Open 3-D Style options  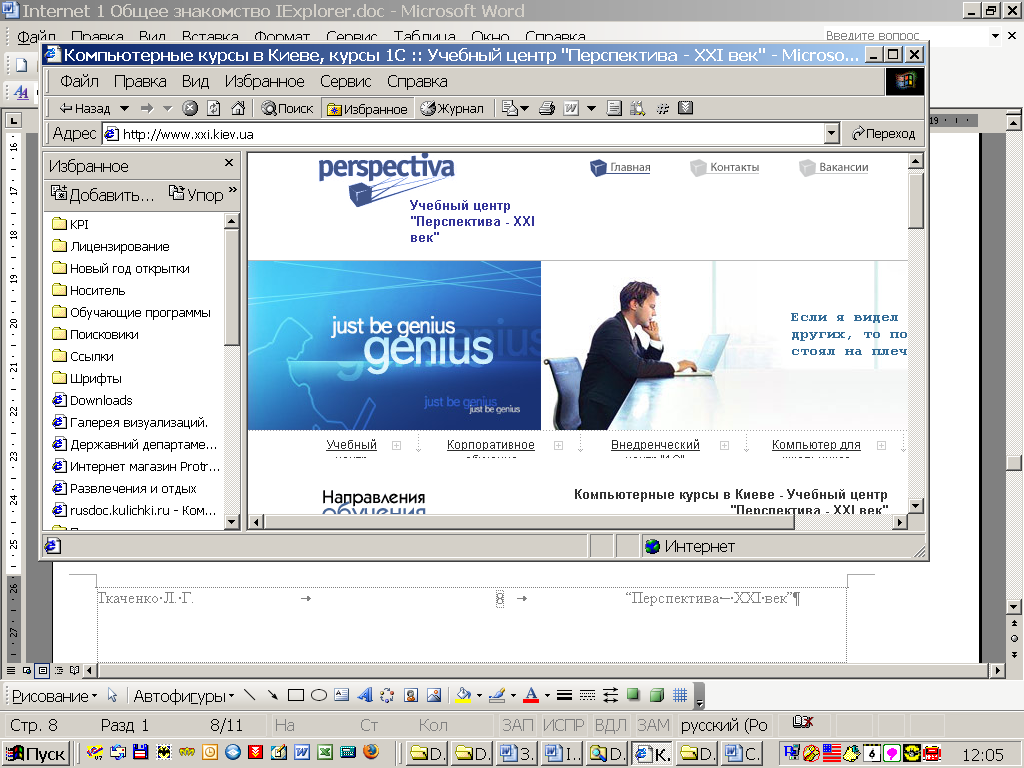click(657, 696)
